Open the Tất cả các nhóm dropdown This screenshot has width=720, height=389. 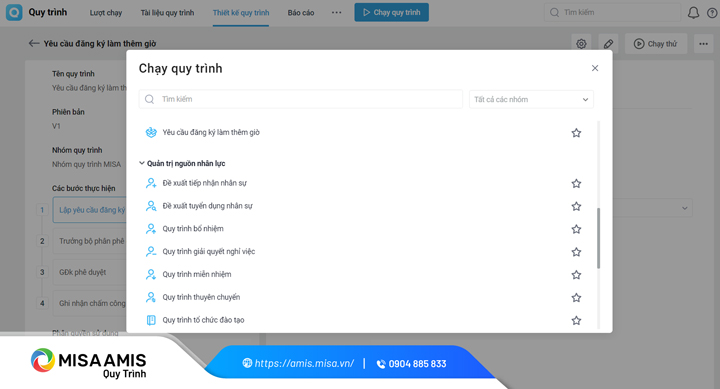pos(531,99)
